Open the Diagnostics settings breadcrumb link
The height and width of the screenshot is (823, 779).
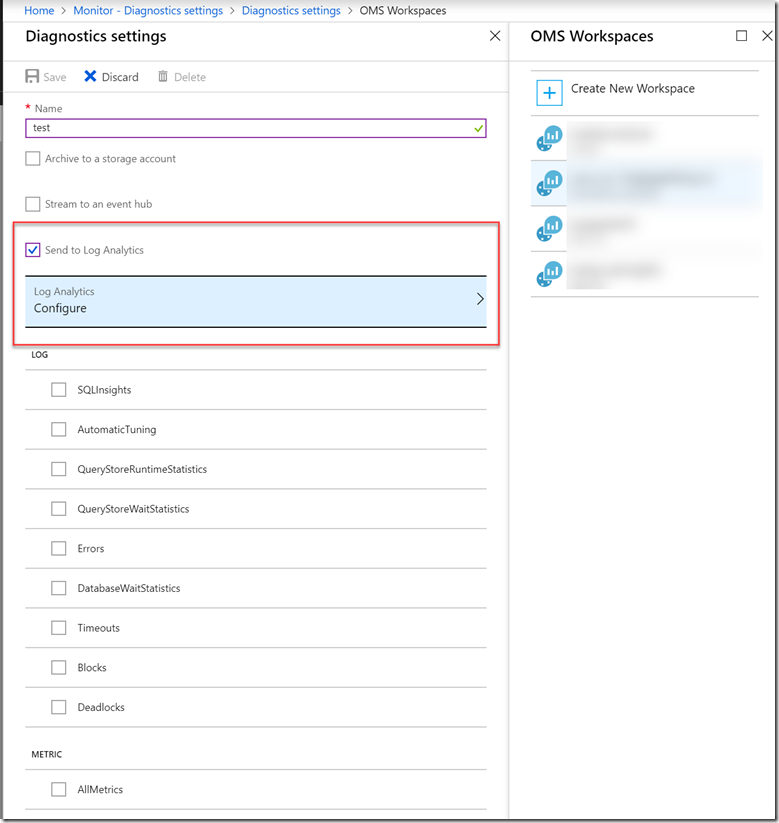tap(291, 10)
